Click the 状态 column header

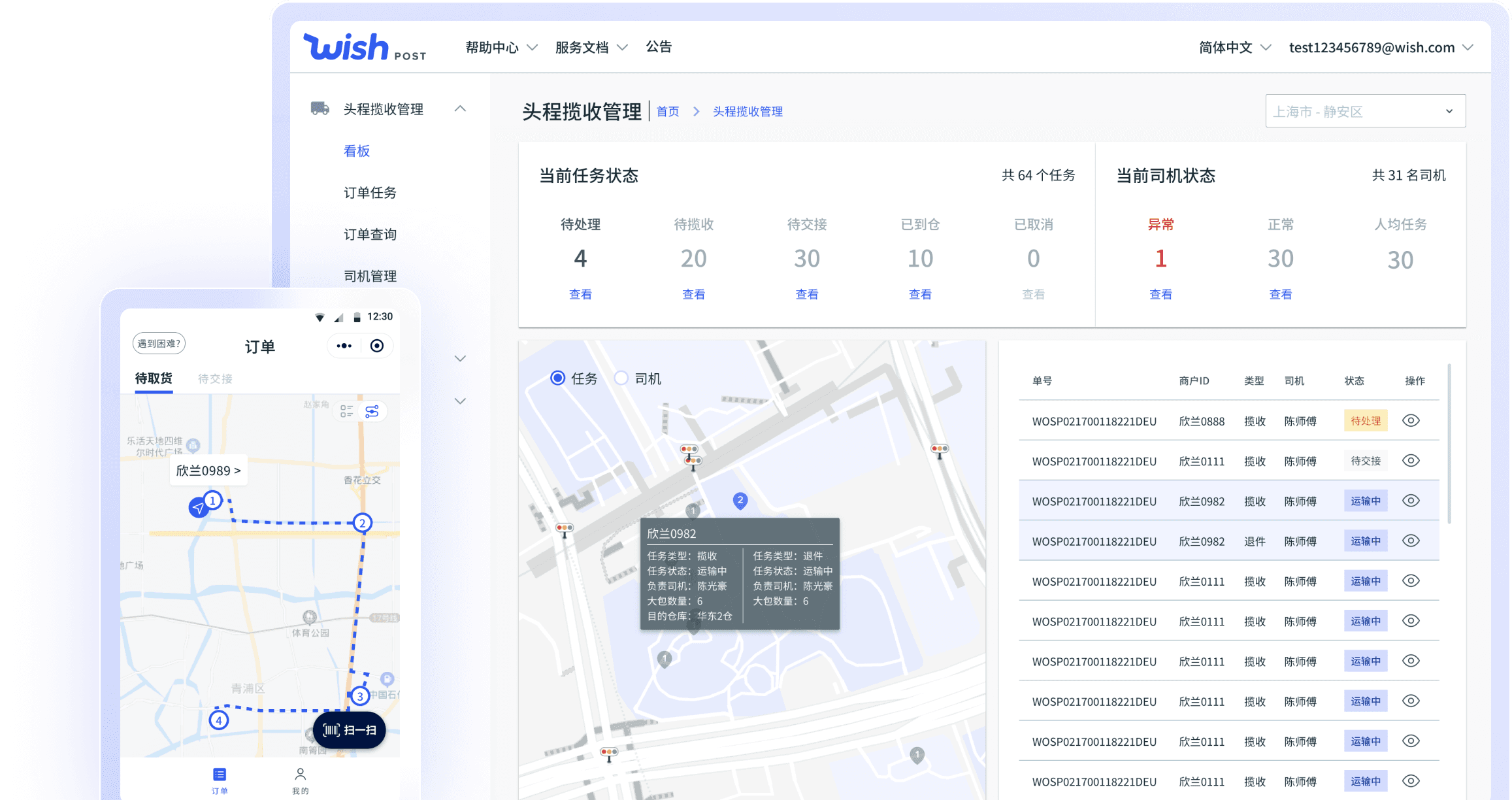coord(1354,381)
